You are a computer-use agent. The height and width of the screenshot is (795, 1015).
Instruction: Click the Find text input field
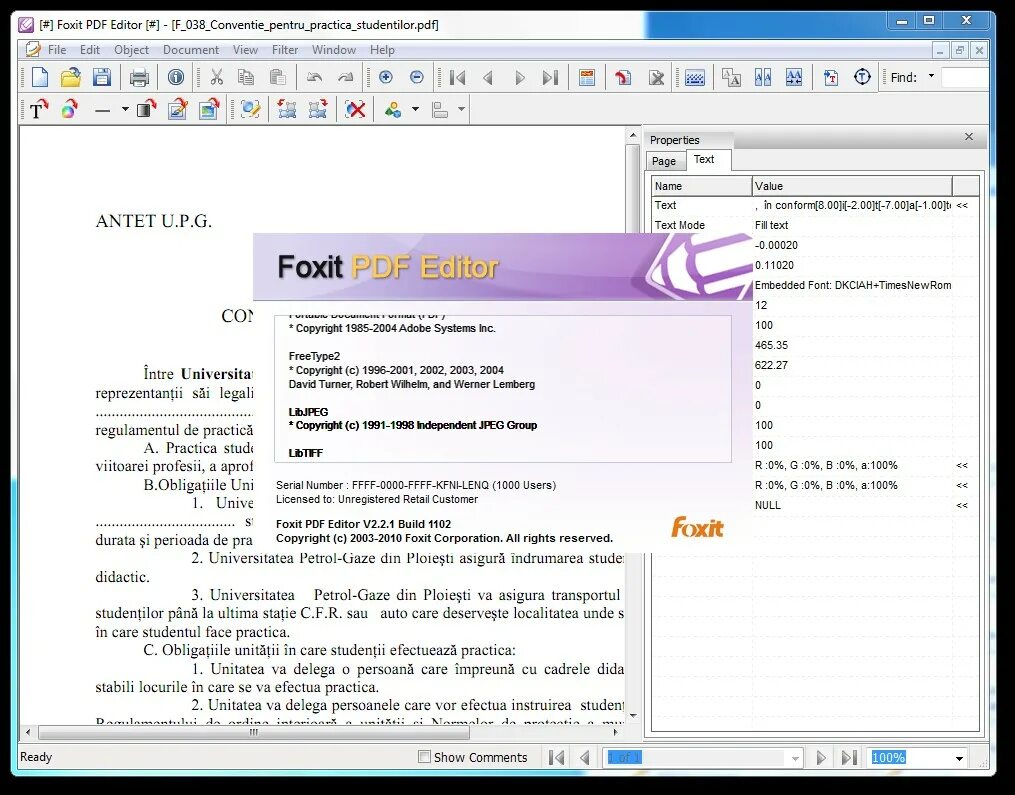(x=965, y=78)
